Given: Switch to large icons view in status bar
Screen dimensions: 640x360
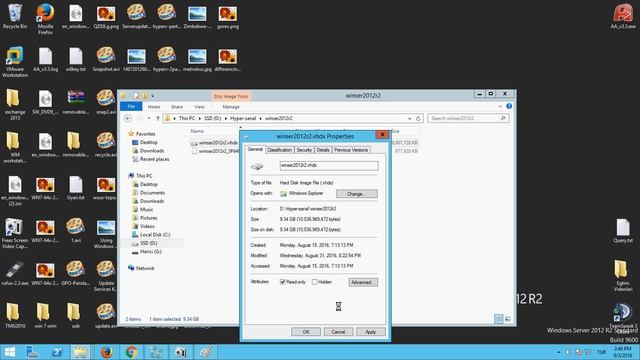Looking at the screenshot, I should 508,319.
